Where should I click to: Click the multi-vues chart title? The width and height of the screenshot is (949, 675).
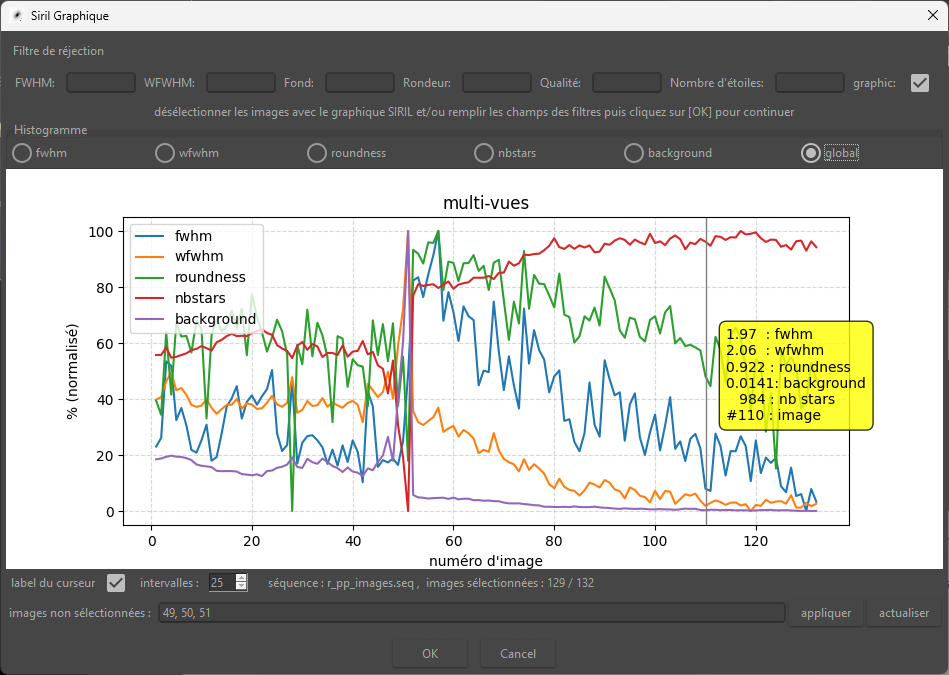(486, 203)
